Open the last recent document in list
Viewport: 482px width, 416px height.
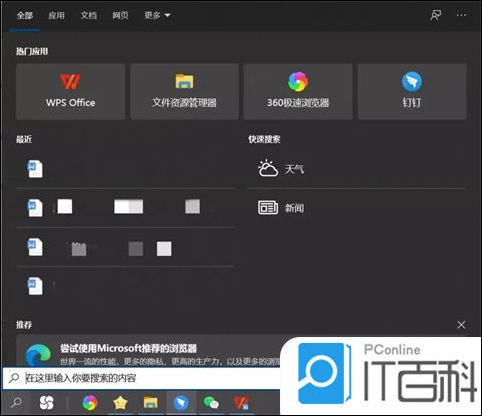point(125,286)
